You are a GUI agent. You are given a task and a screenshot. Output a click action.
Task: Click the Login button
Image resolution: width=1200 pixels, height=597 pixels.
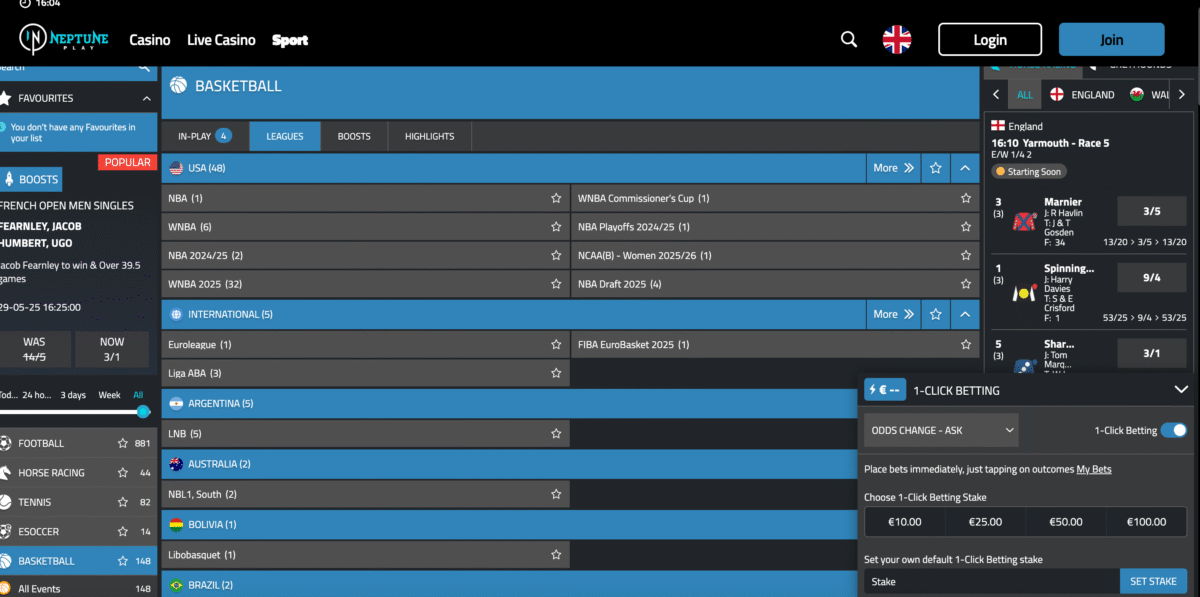(990, 40)
